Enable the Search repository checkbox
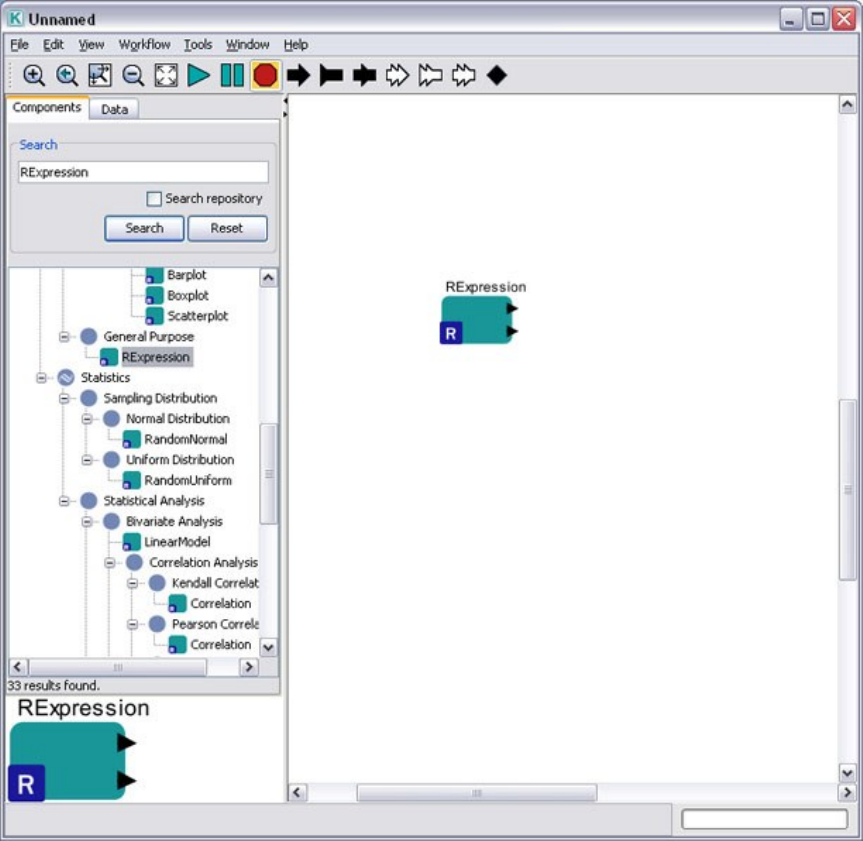Viewport: 863px width, 841px height. tap(154, 199)
